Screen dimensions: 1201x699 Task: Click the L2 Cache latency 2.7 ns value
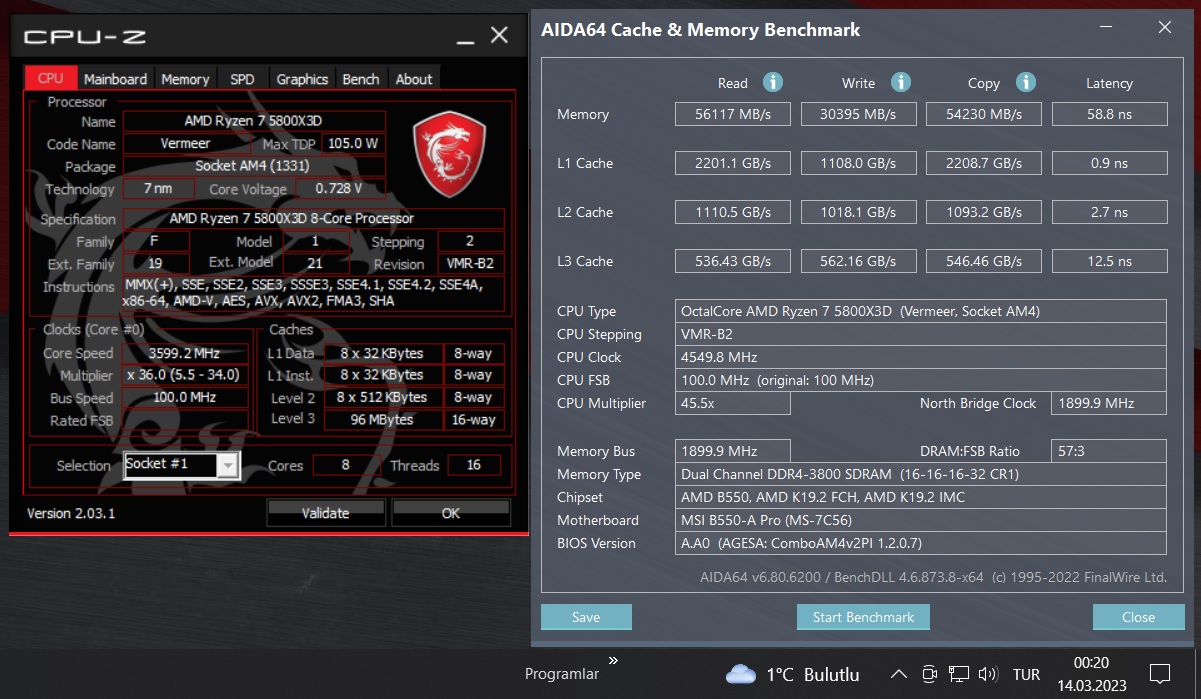click(x=1110, y=212)
